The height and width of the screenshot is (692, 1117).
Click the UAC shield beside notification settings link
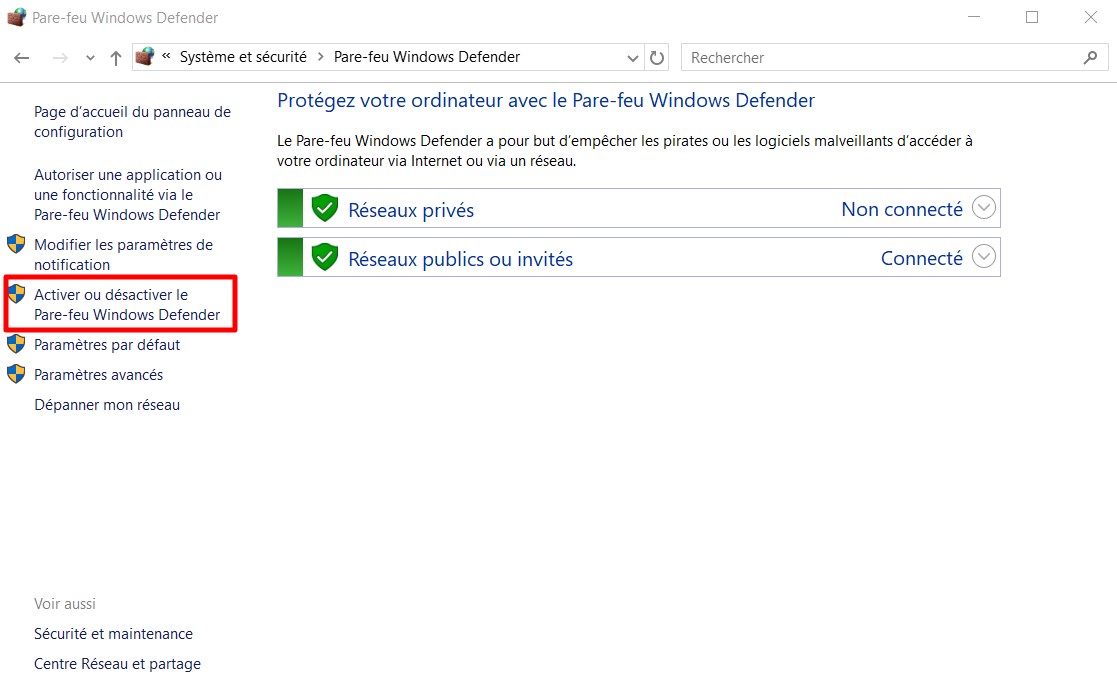[16, 243]
